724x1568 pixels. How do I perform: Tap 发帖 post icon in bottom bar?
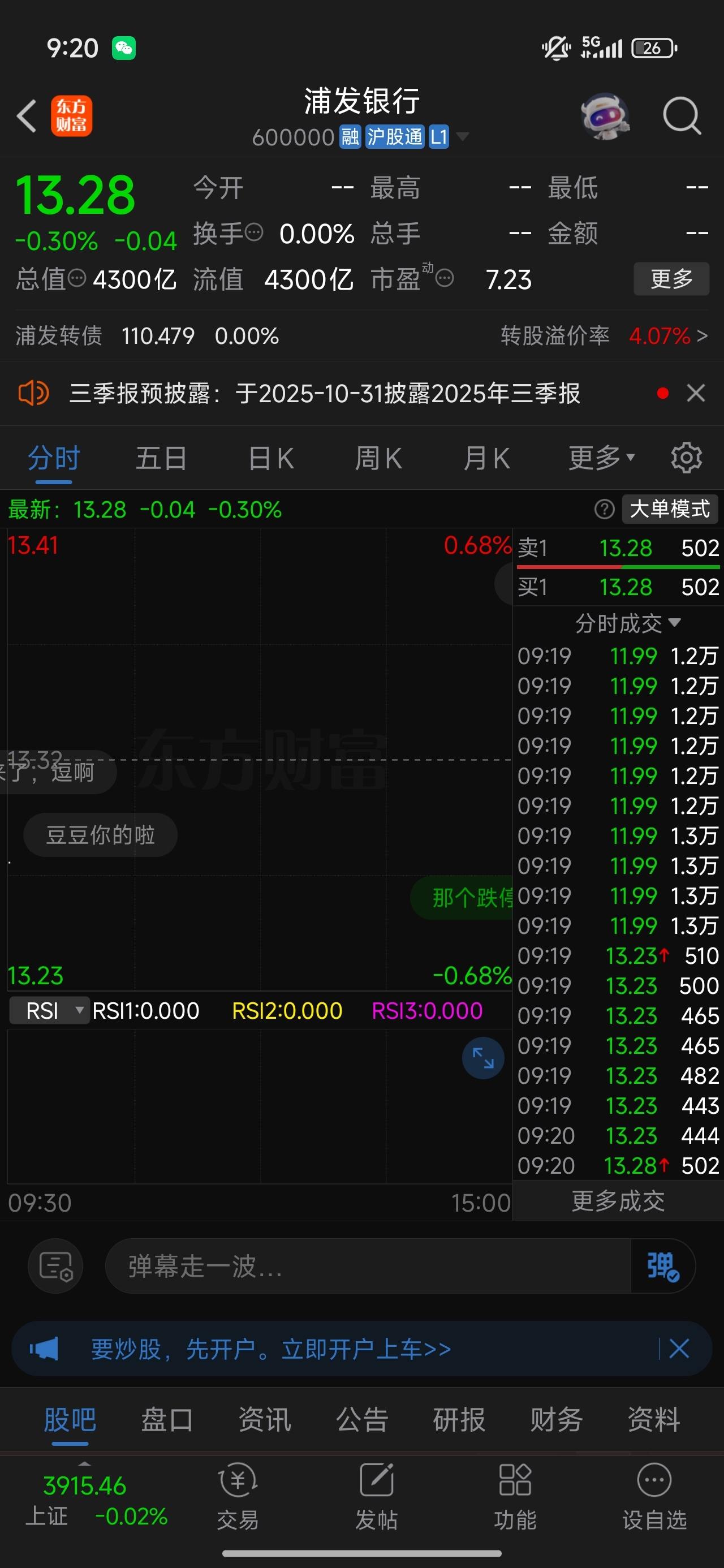pyautogui.click(x=376, y=1496)
